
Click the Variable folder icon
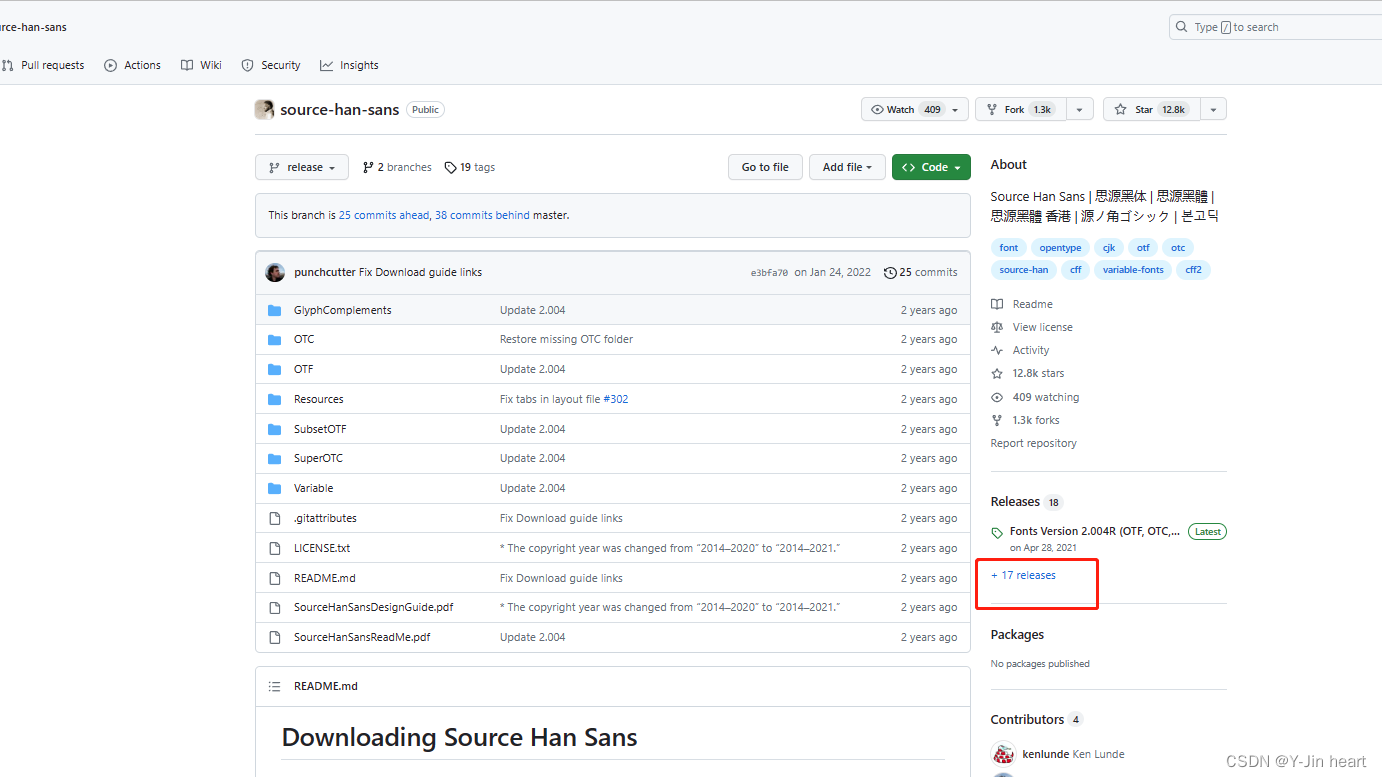click(275, 488)
